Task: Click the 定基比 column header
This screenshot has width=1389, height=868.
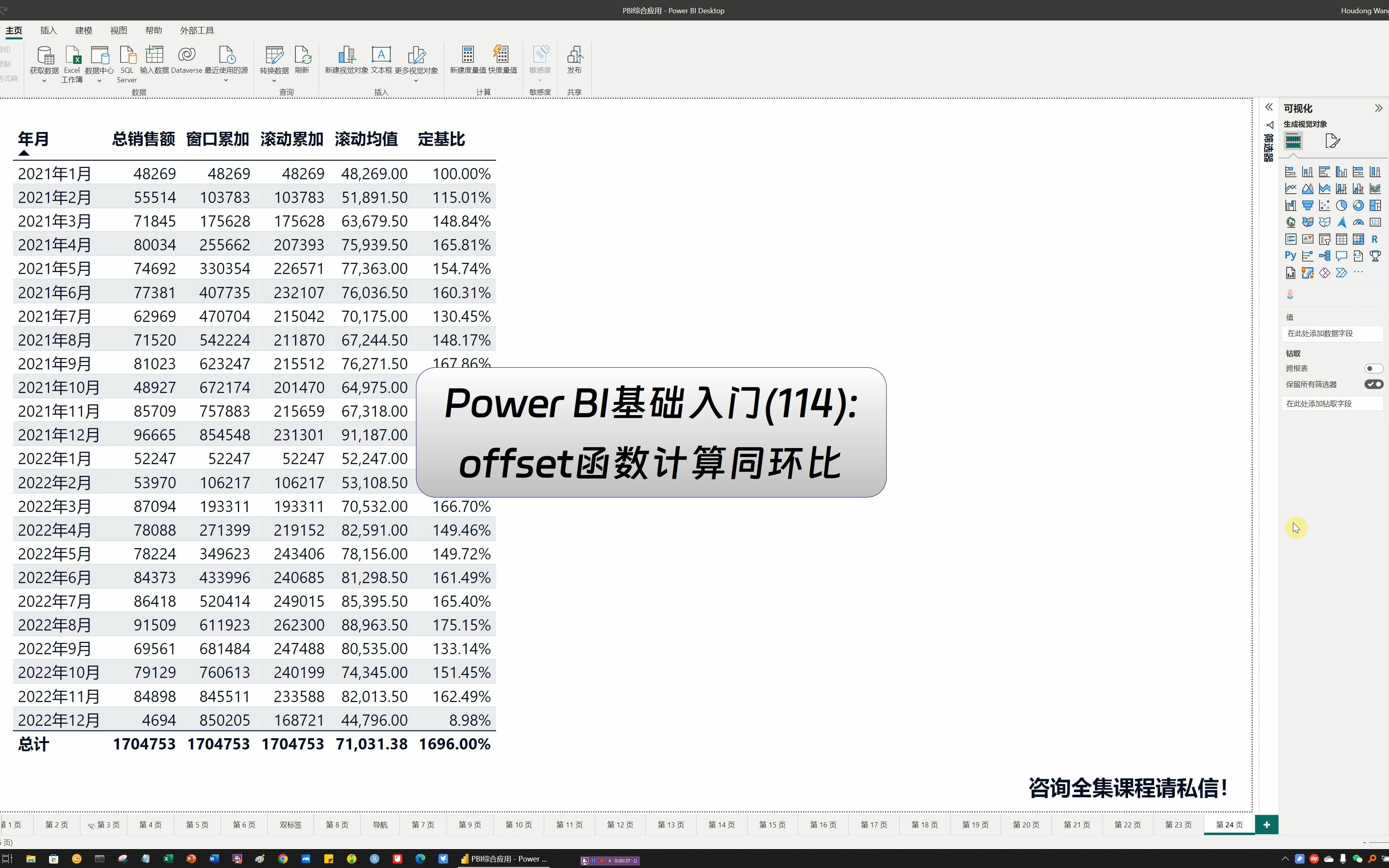Action: coord(441,139)
